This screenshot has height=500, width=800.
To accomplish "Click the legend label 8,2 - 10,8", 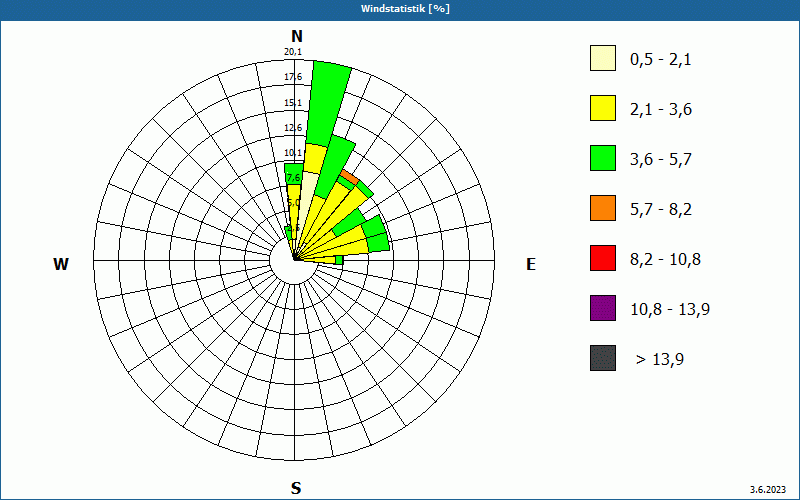I will (665, 260).
